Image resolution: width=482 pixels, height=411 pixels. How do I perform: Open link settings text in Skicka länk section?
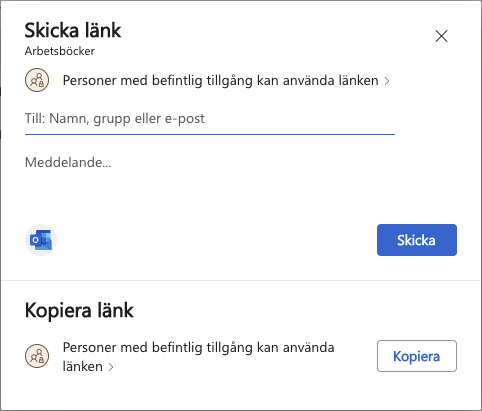(x=220, y=80)
